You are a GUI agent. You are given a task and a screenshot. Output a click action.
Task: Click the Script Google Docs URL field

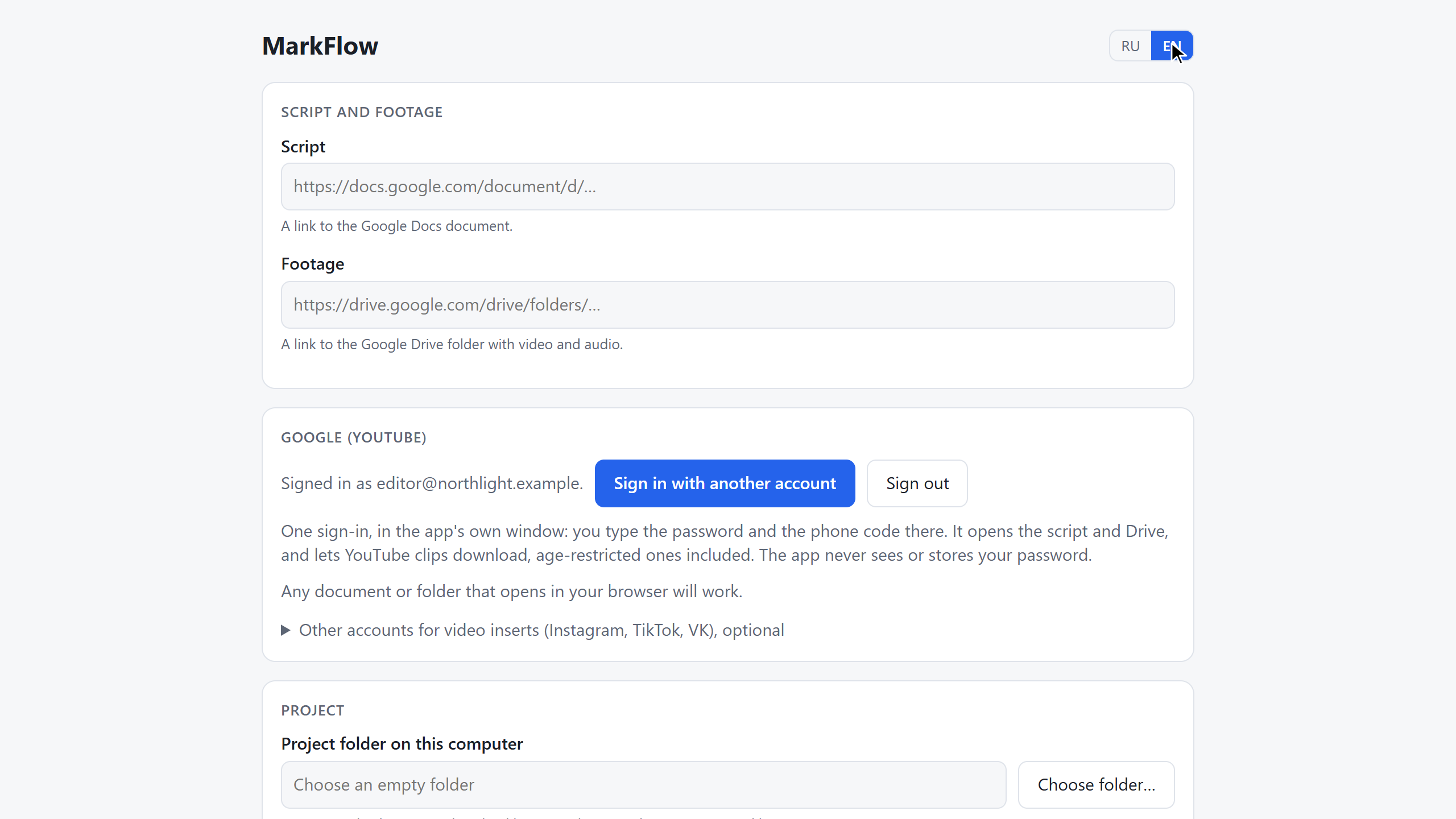(727, 187)
